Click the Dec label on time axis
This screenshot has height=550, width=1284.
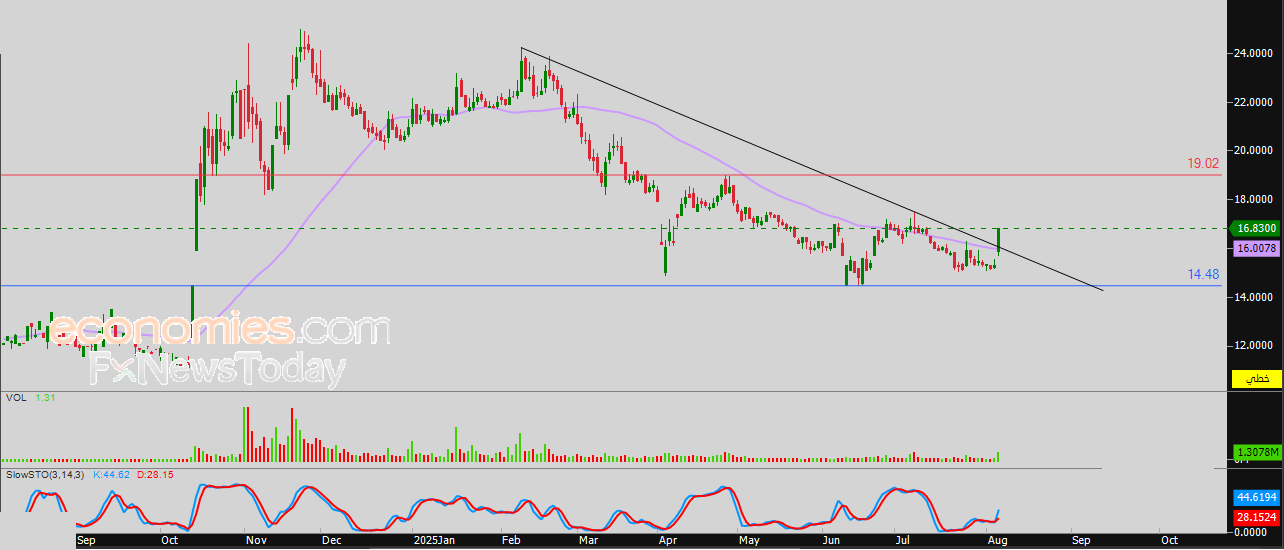coord(332,540)
